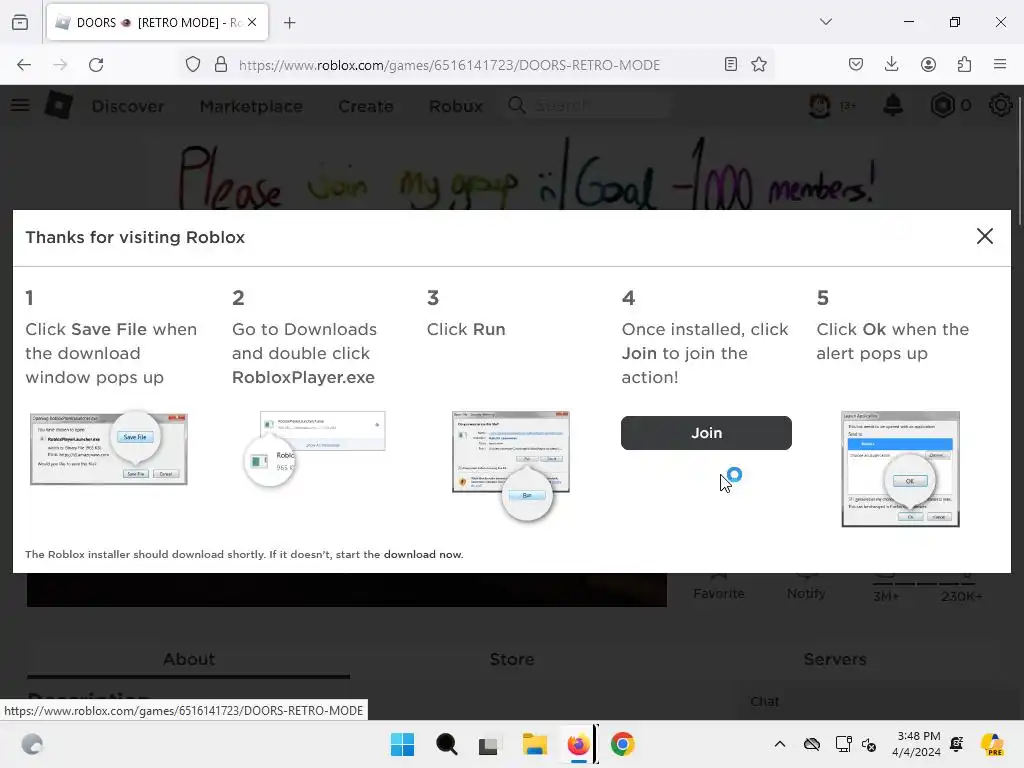
Task: Open Google Chrome from taskbar
Action: click(622, 744)
